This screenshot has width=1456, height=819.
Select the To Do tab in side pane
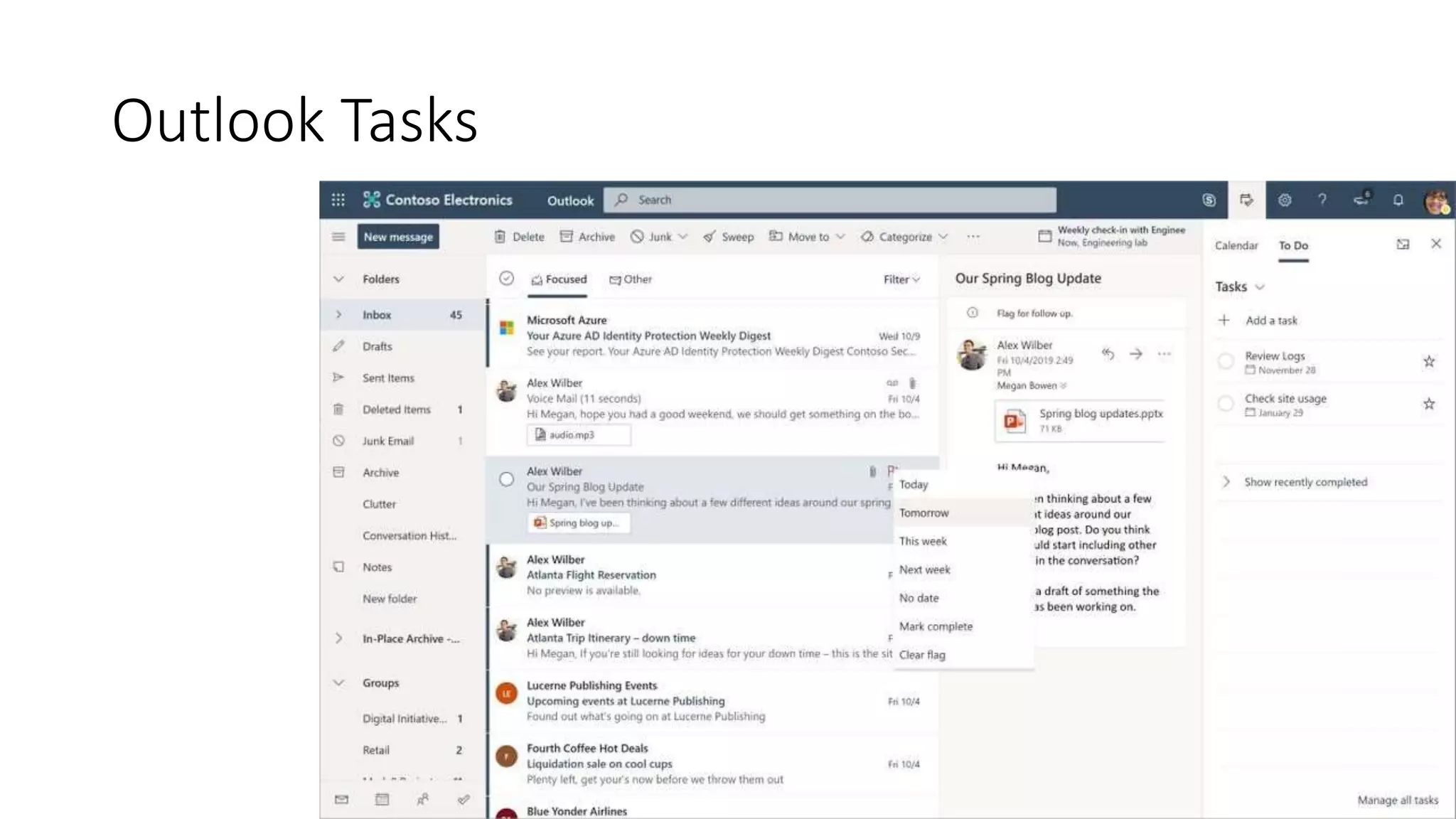[x=1293, y=245]
